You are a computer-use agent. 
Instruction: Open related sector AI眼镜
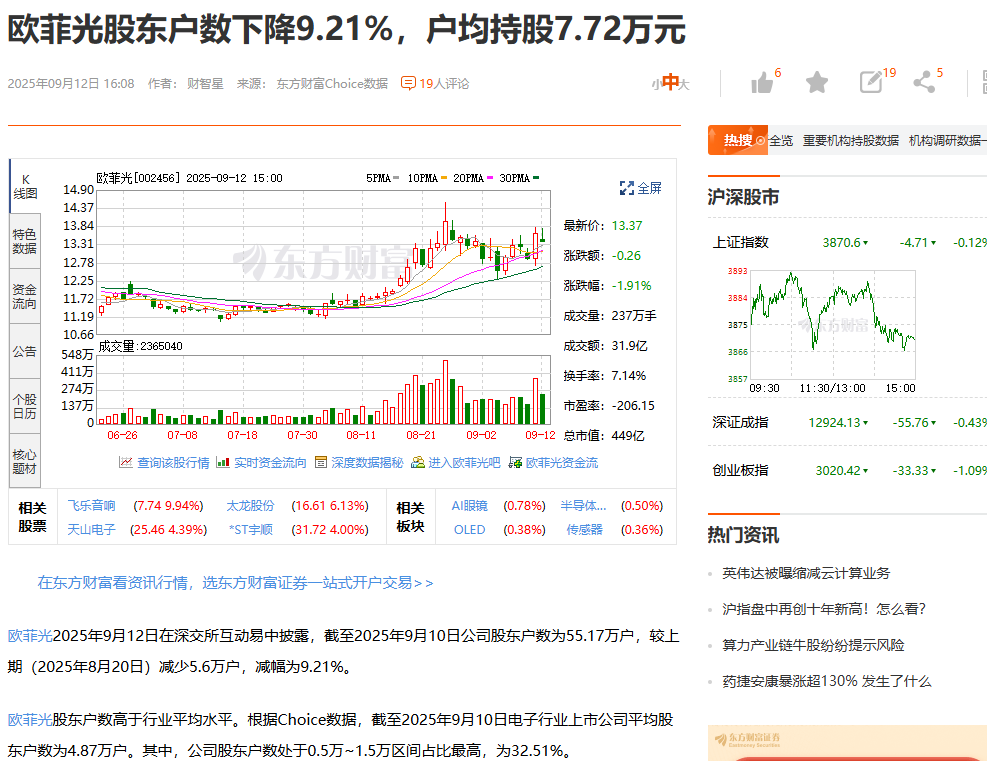[470, 506]
